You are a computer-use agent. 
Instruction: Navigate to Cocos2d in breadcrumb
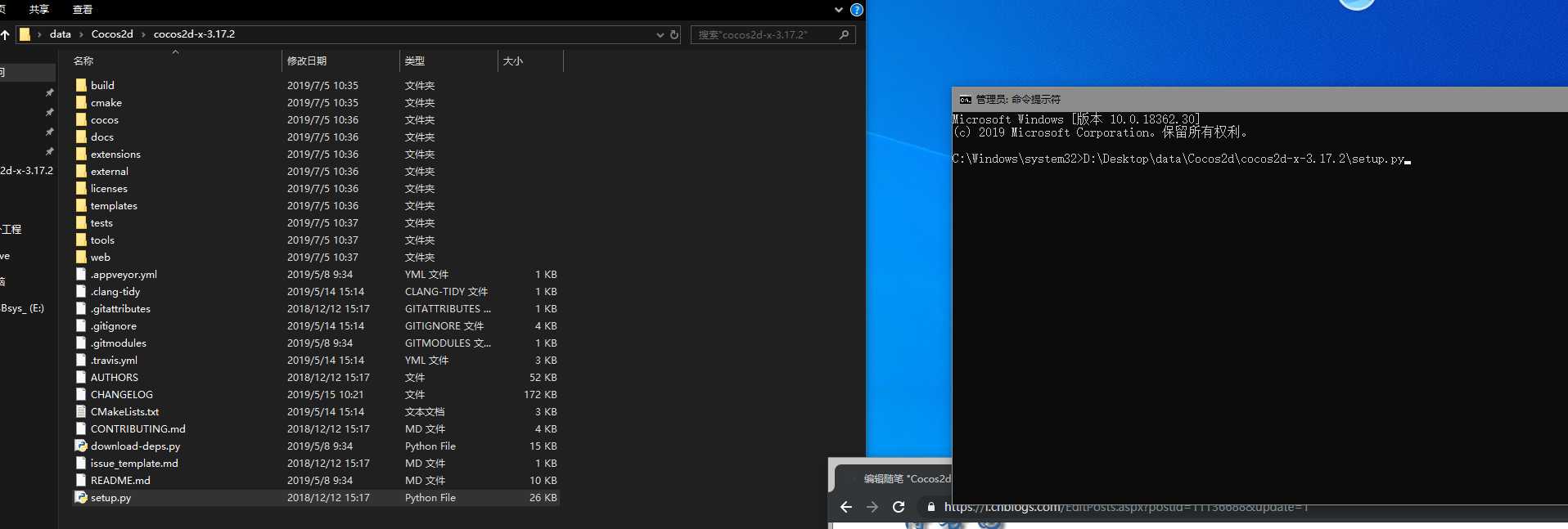[112, 34]
